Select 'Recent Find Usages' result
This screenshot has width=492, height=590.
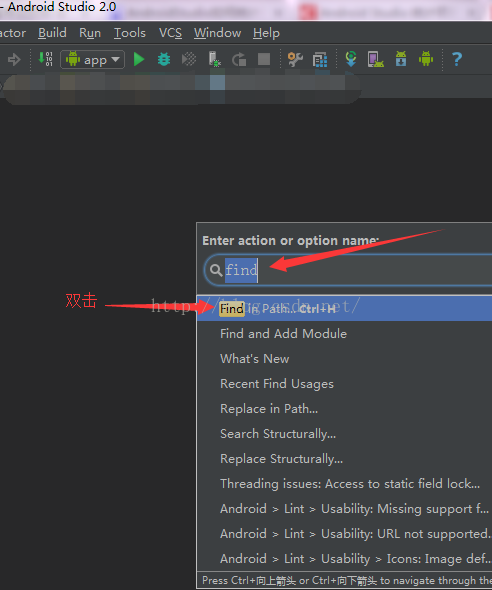coord(344,384)
